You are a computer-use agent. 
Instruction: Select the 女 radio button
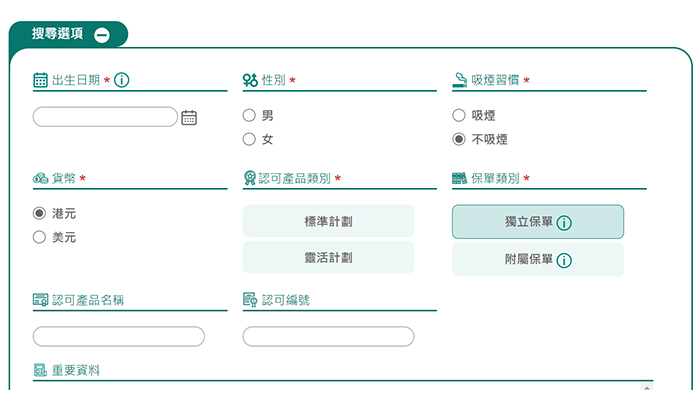(x=249, y=139)
